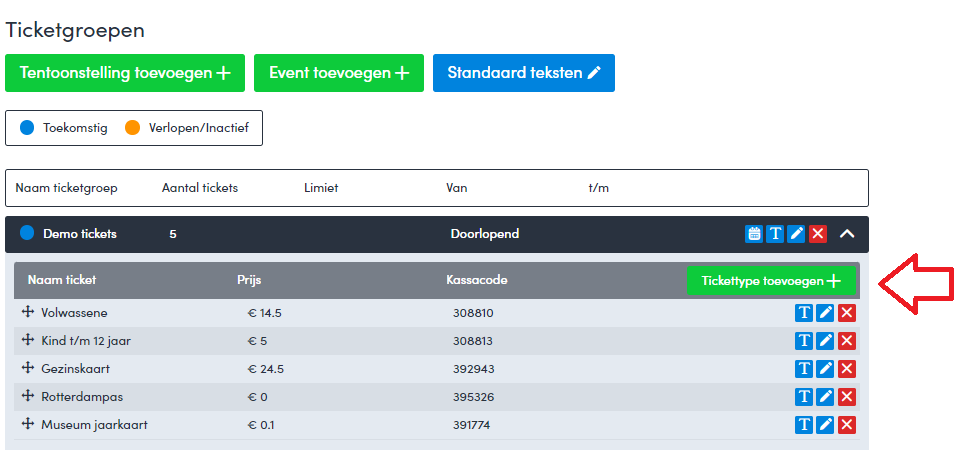This screenshot has height=453, width=972.
Task: Click text icon on Demo tickets header
Action: [775, 234]
